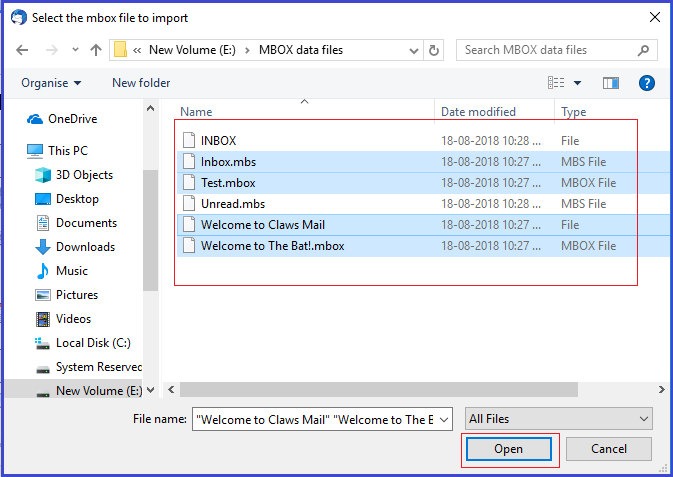Open Videos folder in sidebar
The width and height of the screenshot is (673, 477).
pyautogui.click(x=73, y=319)
